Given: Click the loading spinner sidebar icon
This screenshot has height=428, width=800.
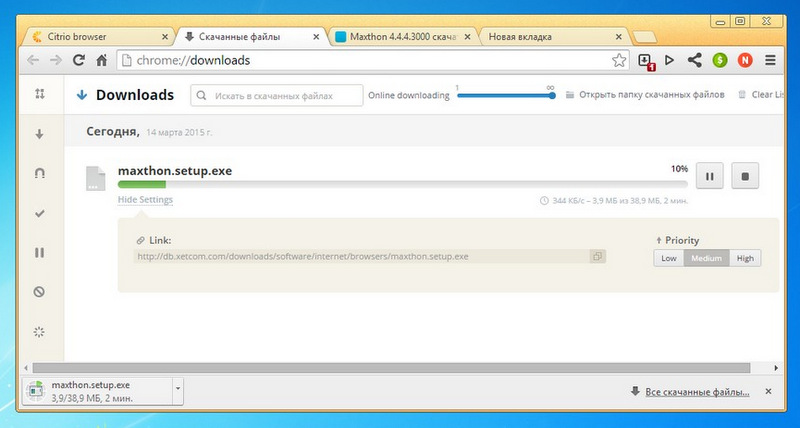Looking at the screenshot, I should click(39, 332).
